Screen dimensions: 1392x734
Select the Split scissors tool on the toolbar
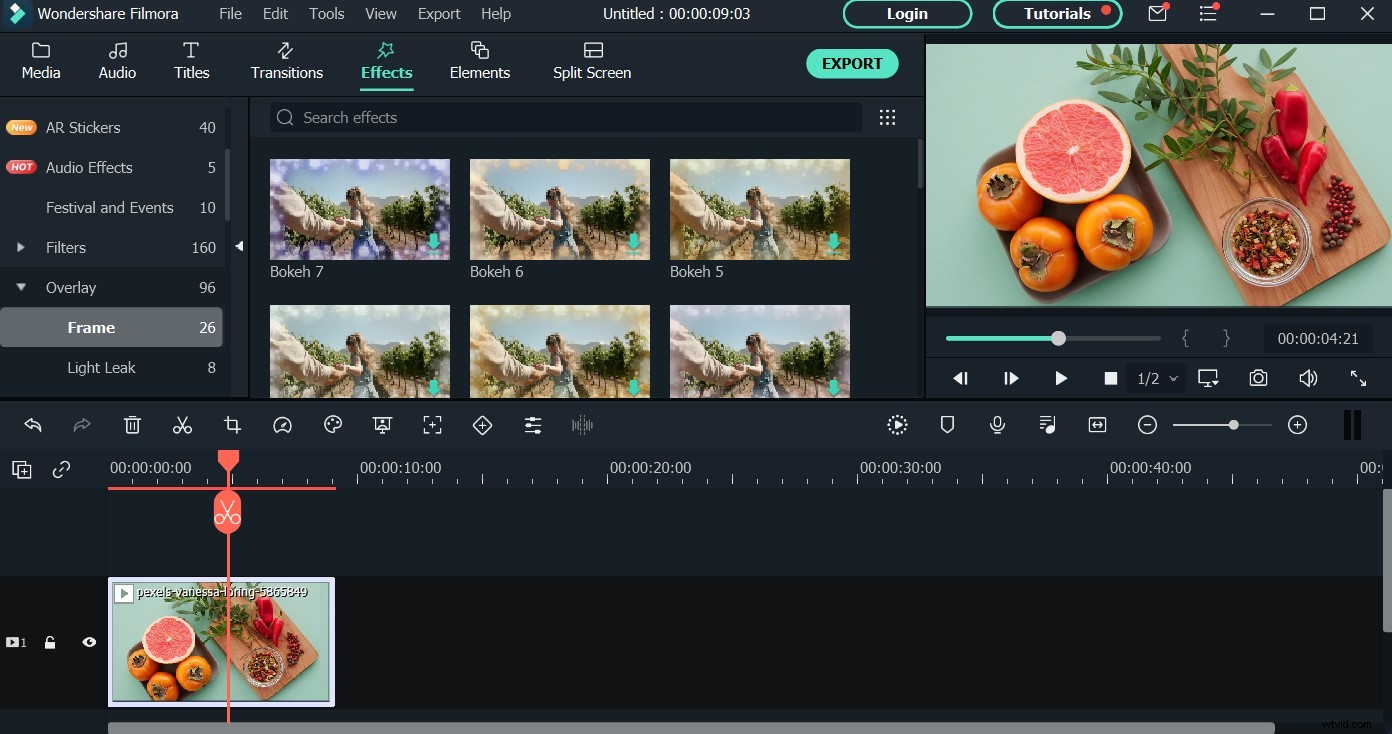(182, 424)
